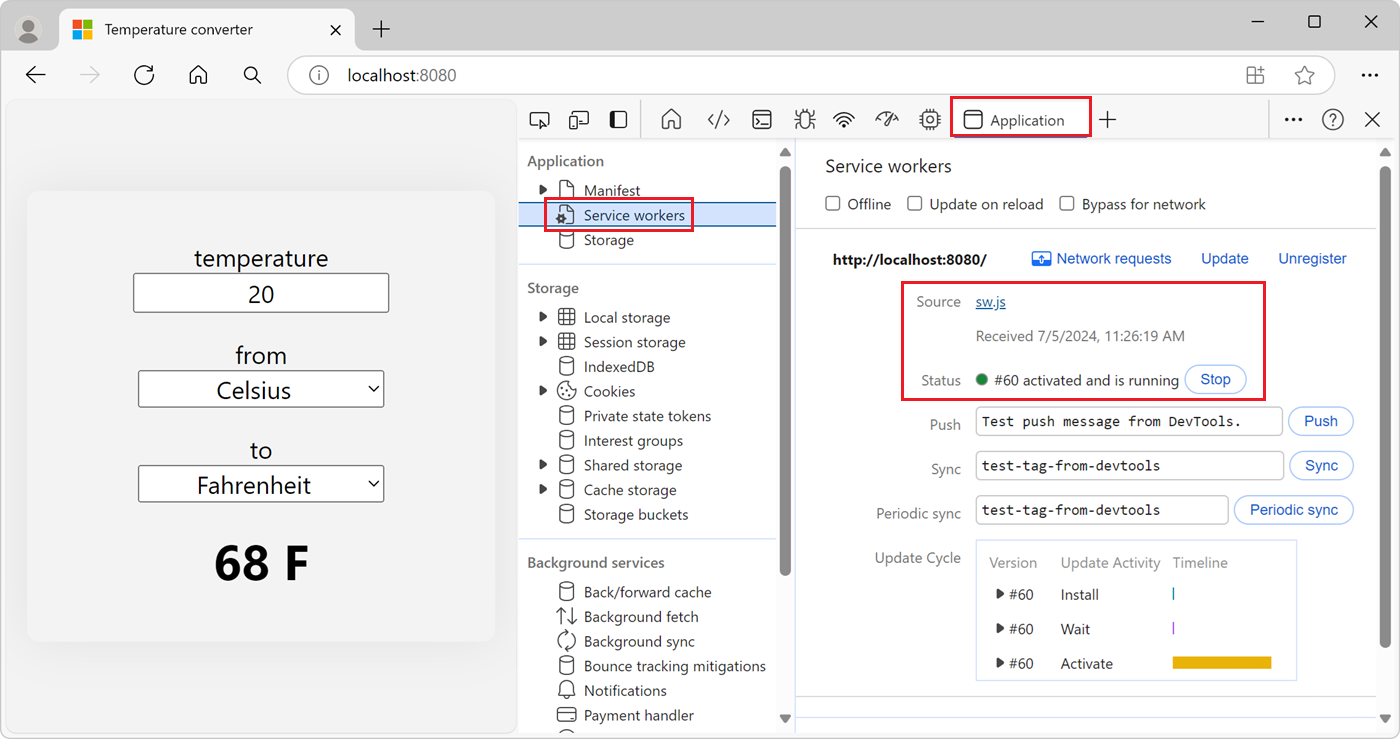Open the Network tool wifi icon
The width and height of the screenshot is (1400, 739).
click(845, 120)
